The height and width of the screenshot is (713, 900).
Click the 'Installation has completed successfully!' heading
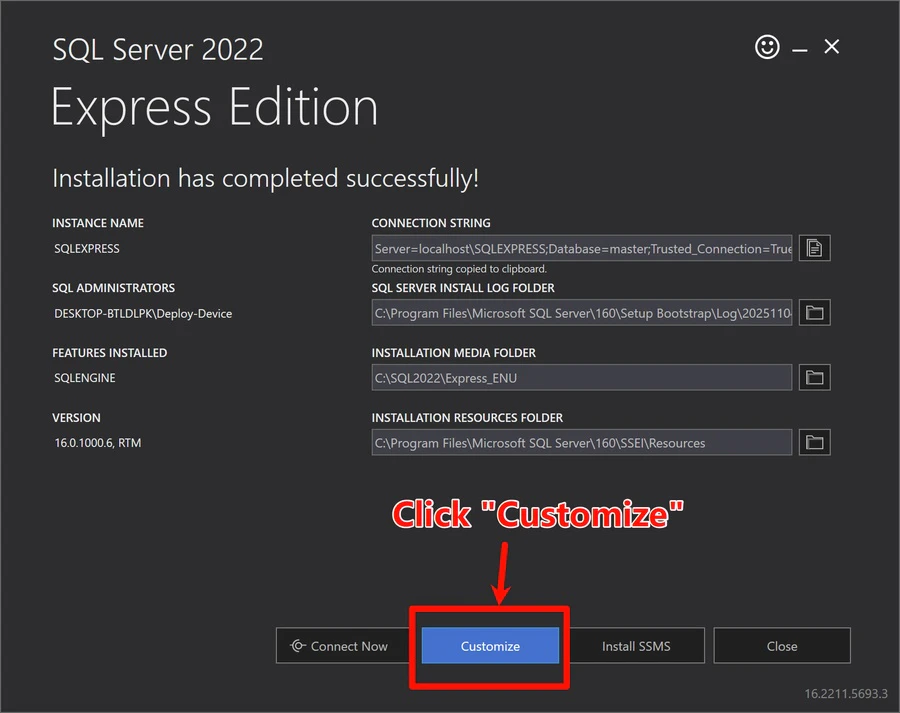(x=265, y=179)
